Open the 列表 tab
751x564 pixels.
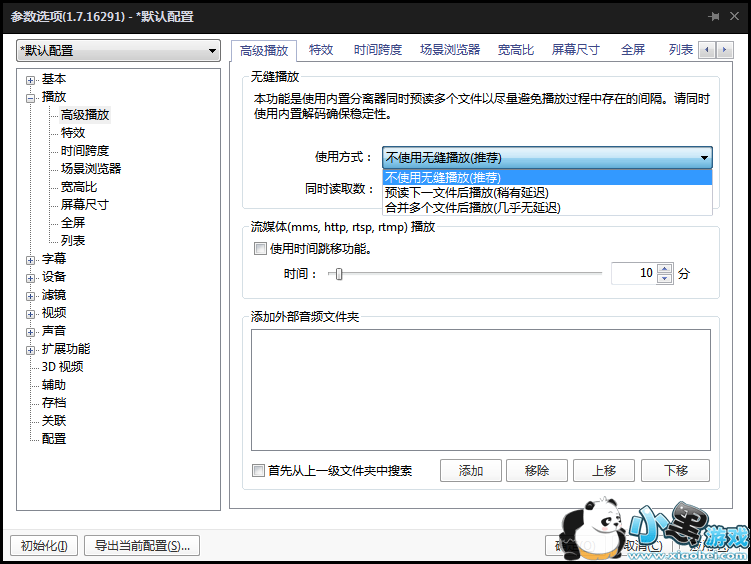tap(681, 50)
